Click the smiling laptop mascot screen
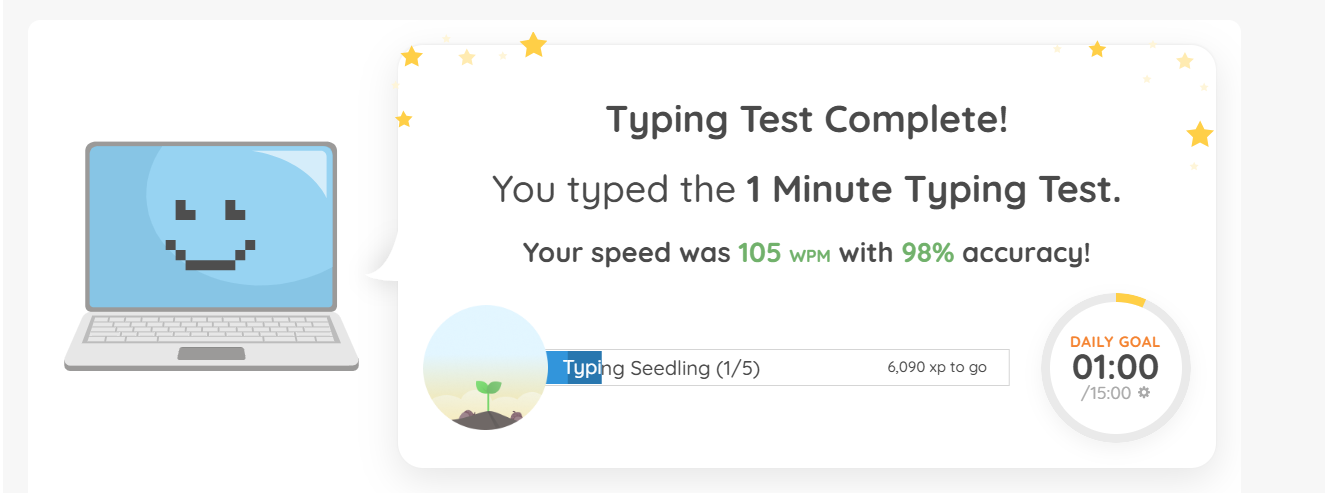 pyautogui.click(x=211, y=227)
